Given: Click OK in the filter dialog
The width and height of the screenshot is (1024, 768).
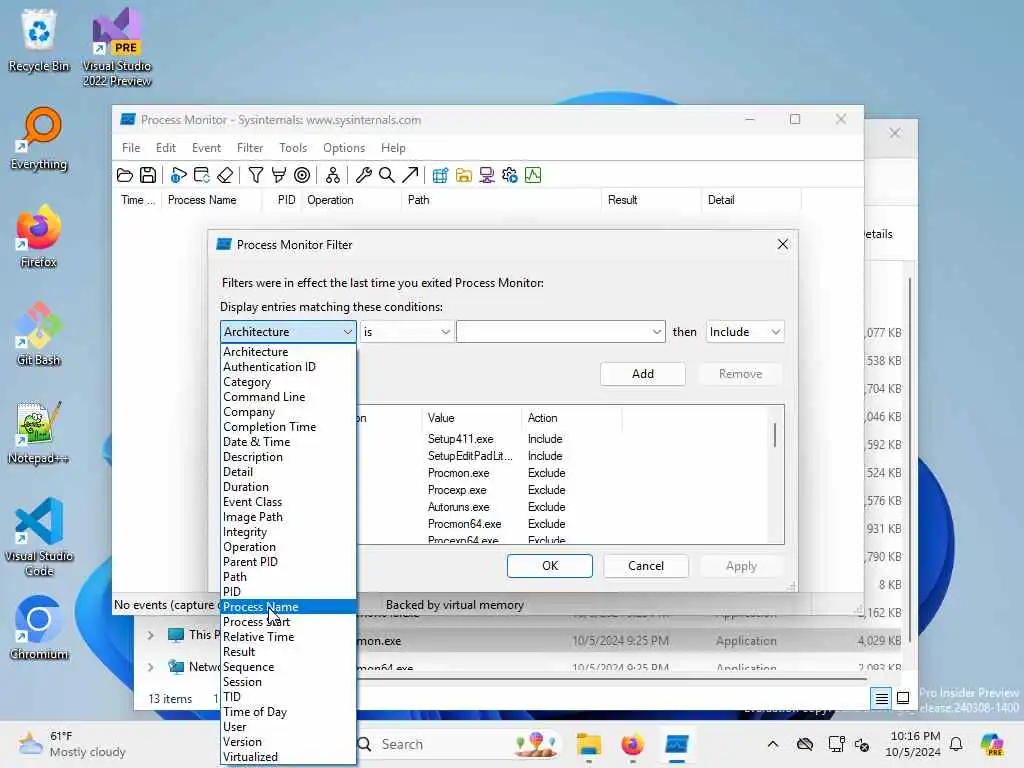Looking at the screenshot, I should (550, 566).
